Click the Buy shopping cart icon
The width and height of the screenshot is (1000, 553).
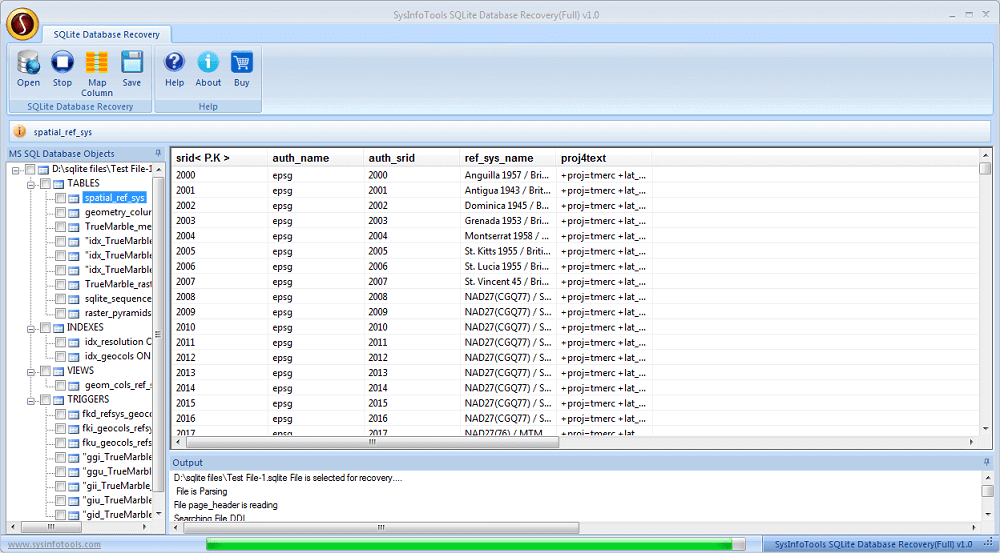coord(241,68)
